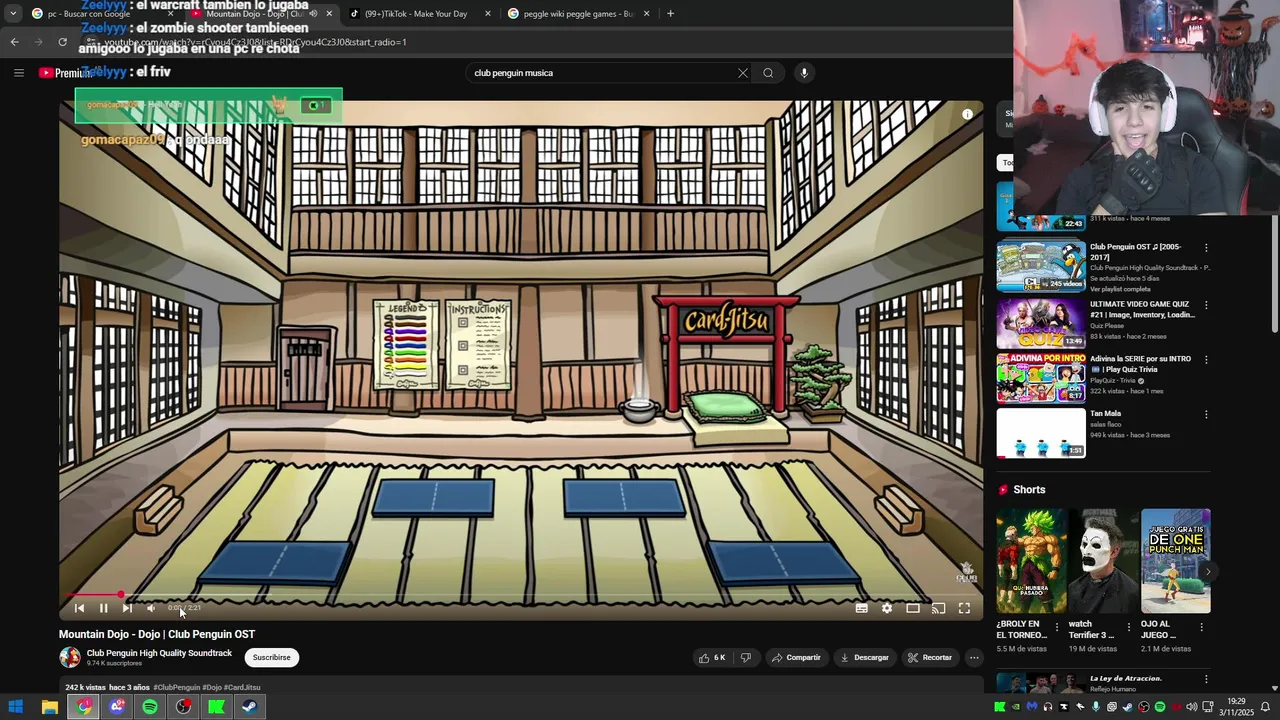This screenshot has width=1280, height=720.
Task: Open Windows notification center bell
Action: [1265, 707]
